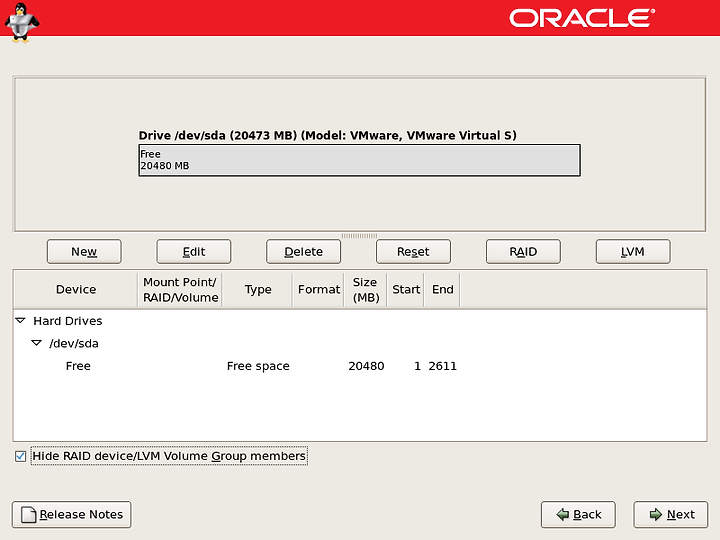Click the Free space type cell
Screen dimensions: 720x540
pos(258,366)
